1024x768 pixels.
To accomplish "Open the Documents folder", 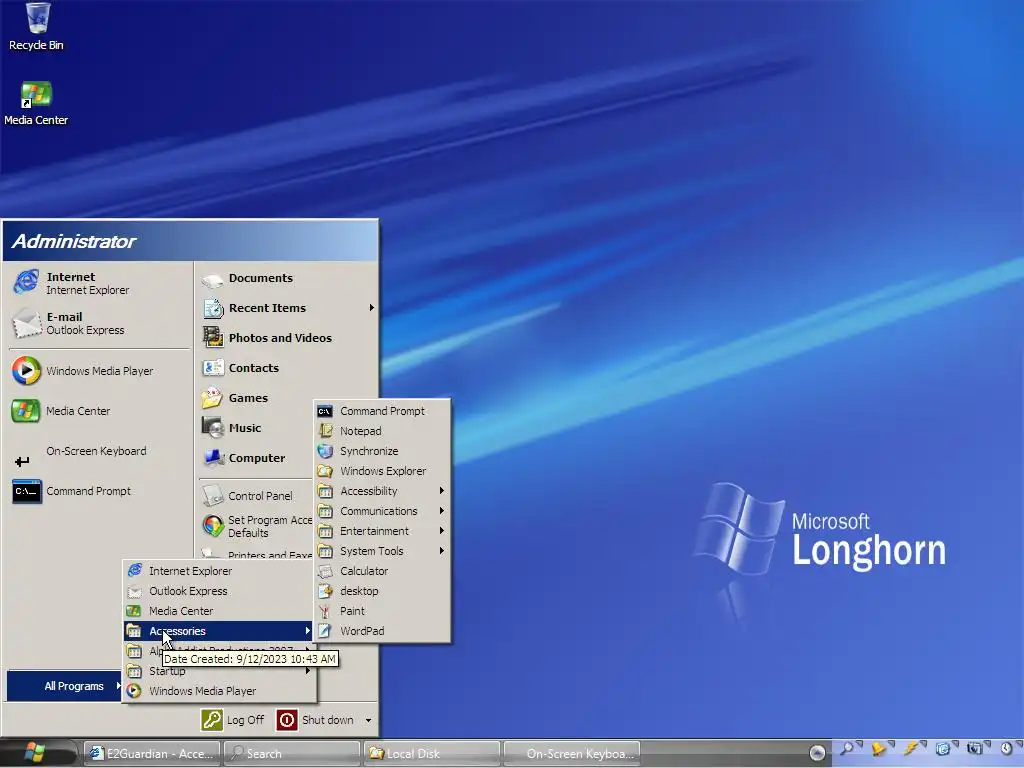I will pyautogui.click(x=287, y=278).
